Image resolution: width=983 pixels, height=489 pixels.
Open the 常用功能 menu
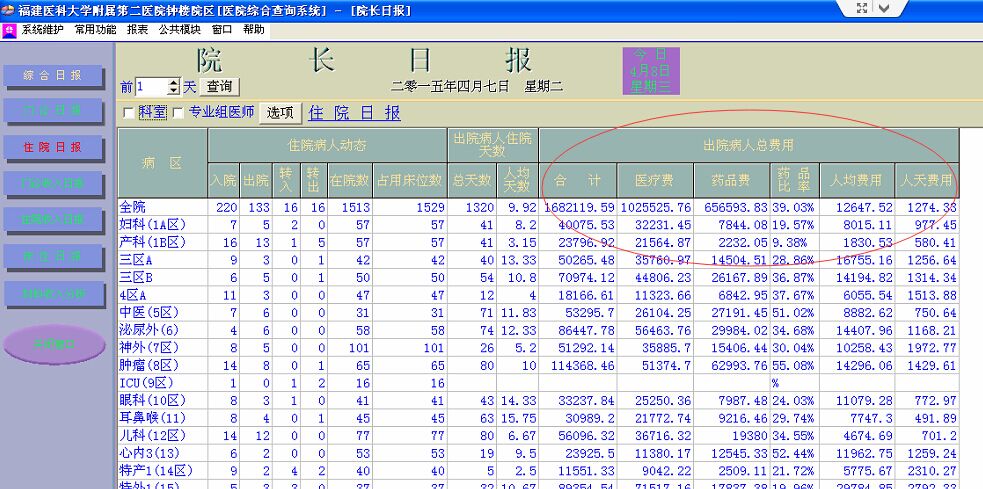[95, 29]
